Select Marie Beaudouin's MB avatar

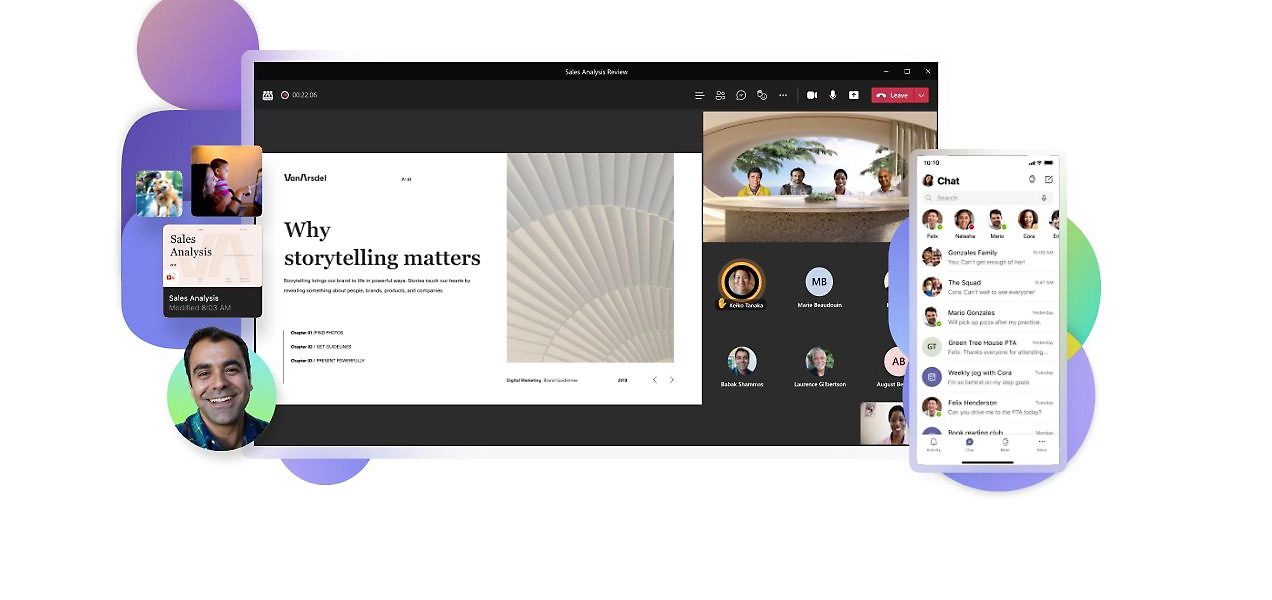pos(819,281)
